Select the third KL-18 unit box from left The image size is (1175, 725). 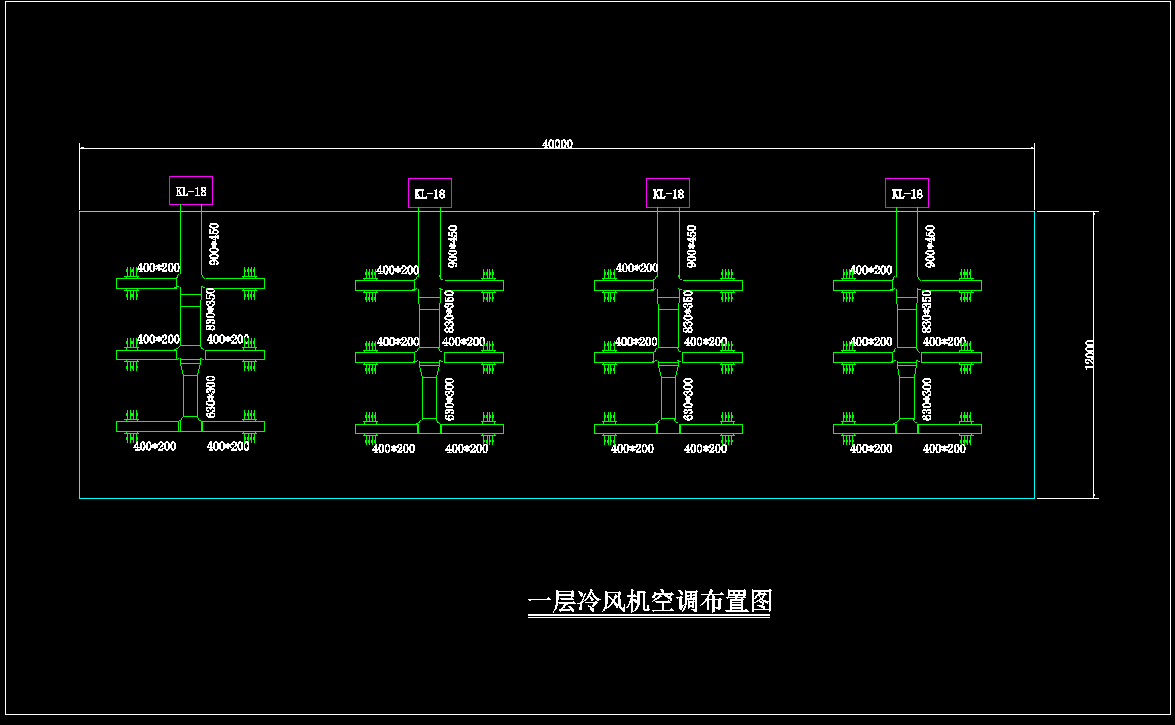pos(668,193)
